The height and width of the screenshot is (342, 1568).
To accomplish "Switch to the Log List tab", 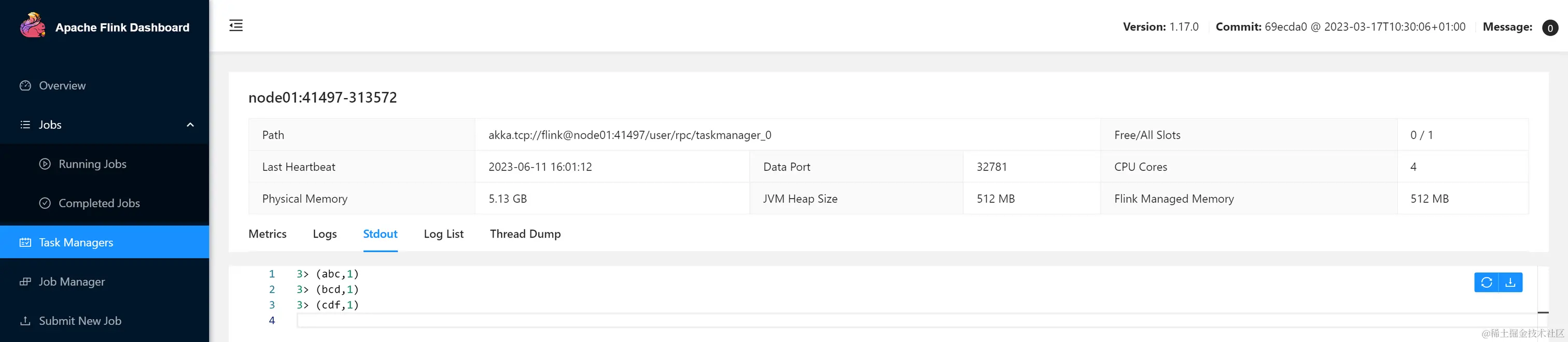I will pos(443,234).
